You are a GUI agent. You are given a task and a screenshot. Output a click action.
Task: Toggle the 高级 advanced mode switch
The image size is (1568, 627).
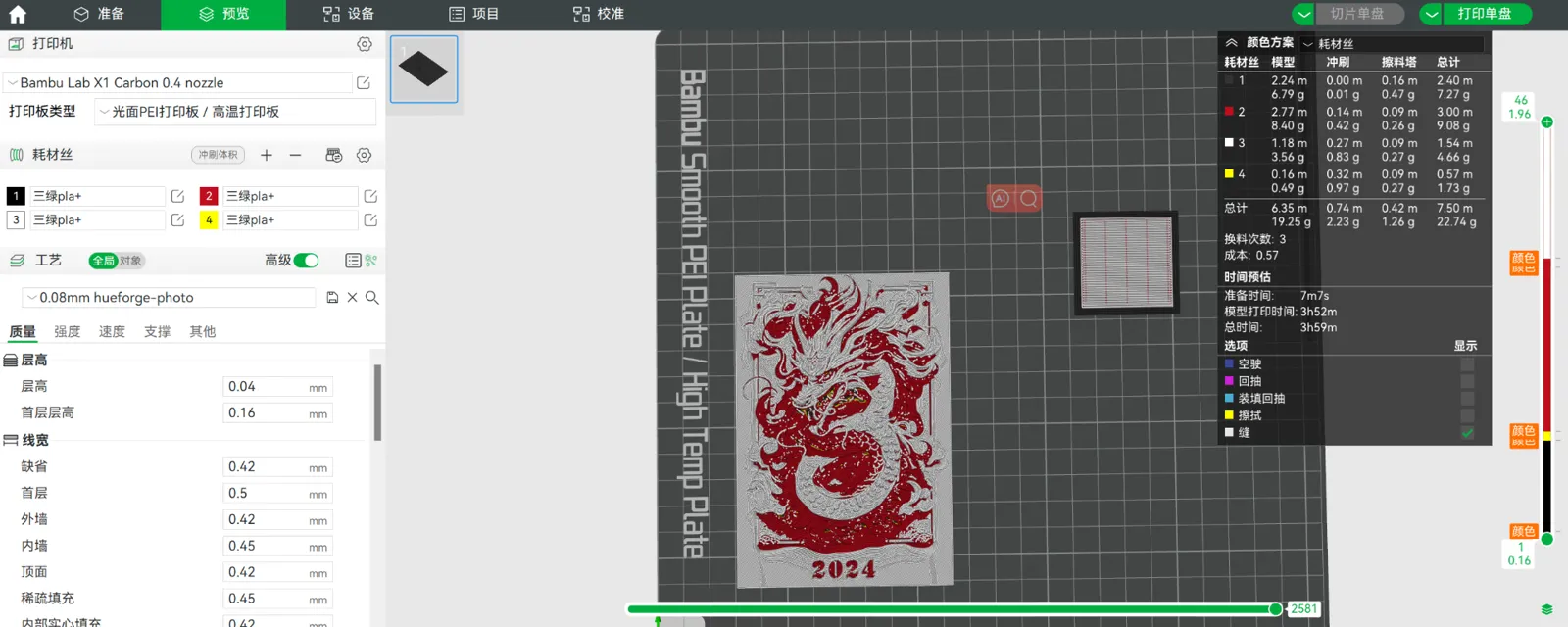click(307, 261)
